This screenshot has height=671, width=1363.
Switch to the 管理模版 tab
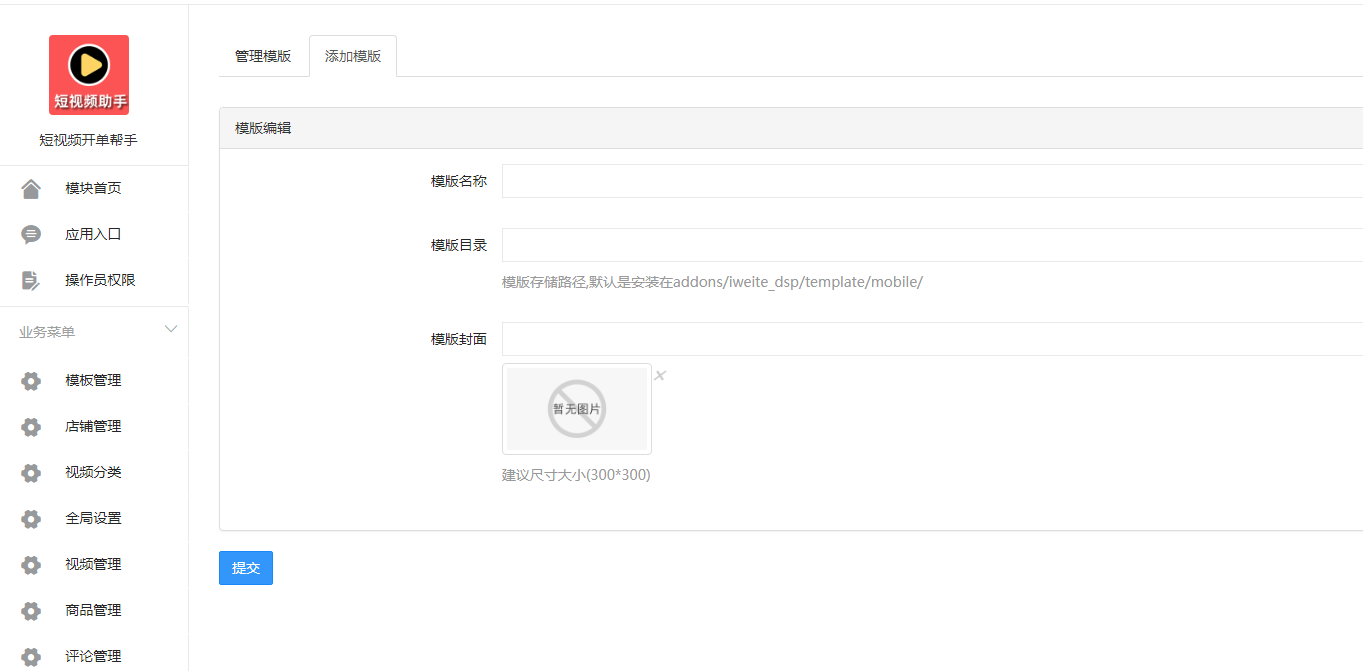point(263,56)
